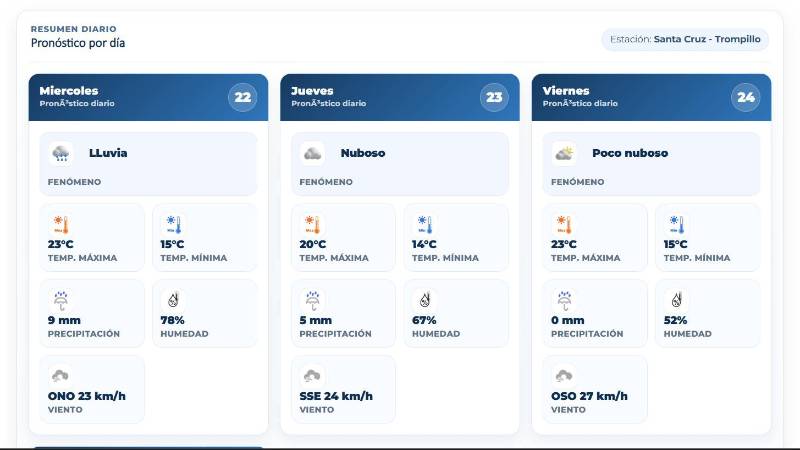Click the 67% Humedad tile on Jueves
Viewport: 800px width, 450px height.
[456, 313]
